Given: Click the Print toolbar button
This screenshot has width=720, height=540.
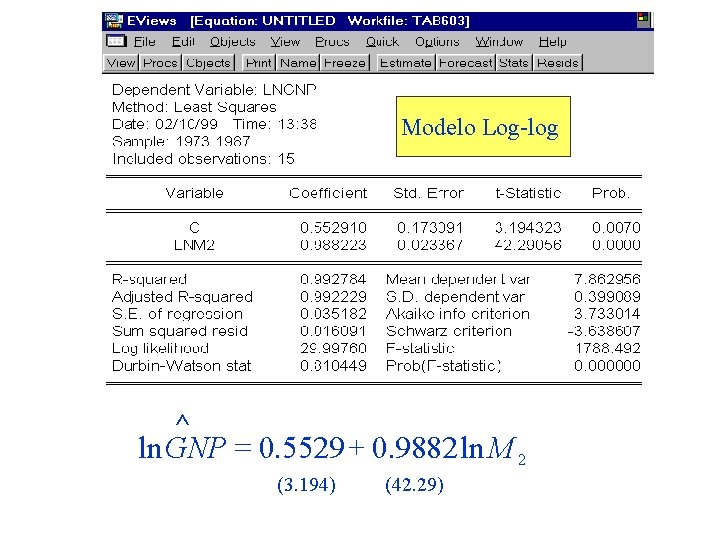Looking at the screenshot, I should 259,63.
